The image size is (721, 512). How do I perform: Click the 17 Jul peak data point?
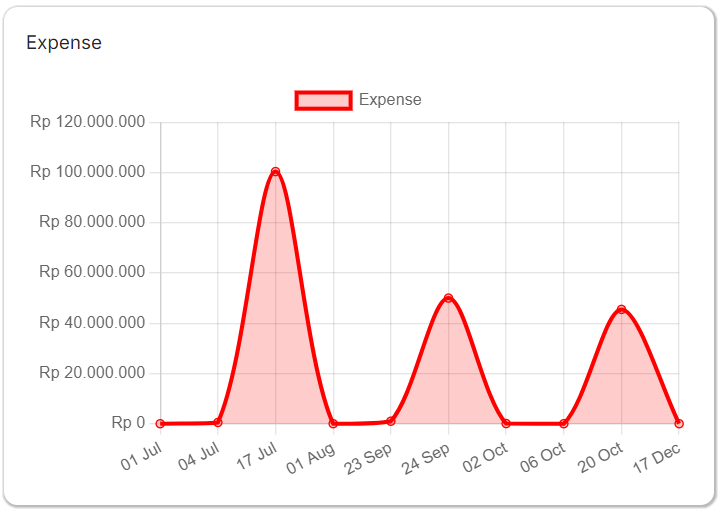(x=275, y=172)
